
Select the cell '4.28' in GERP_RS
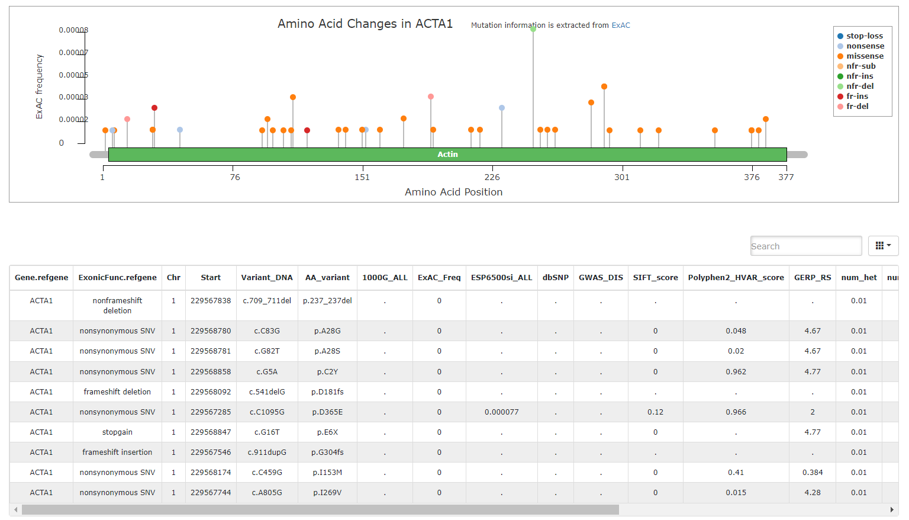812,493
